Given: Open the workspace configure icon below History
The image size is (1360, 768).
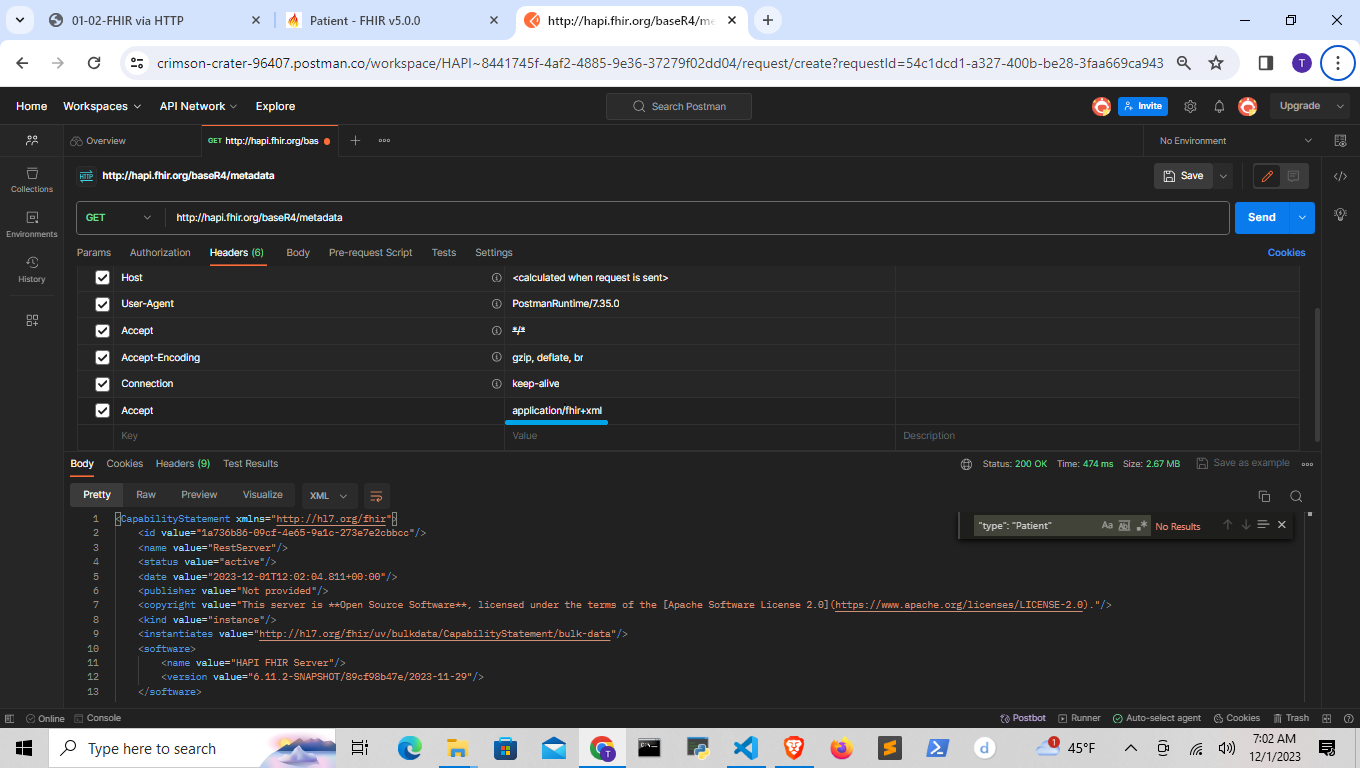Looking at the screenshot, I should 32,320.
